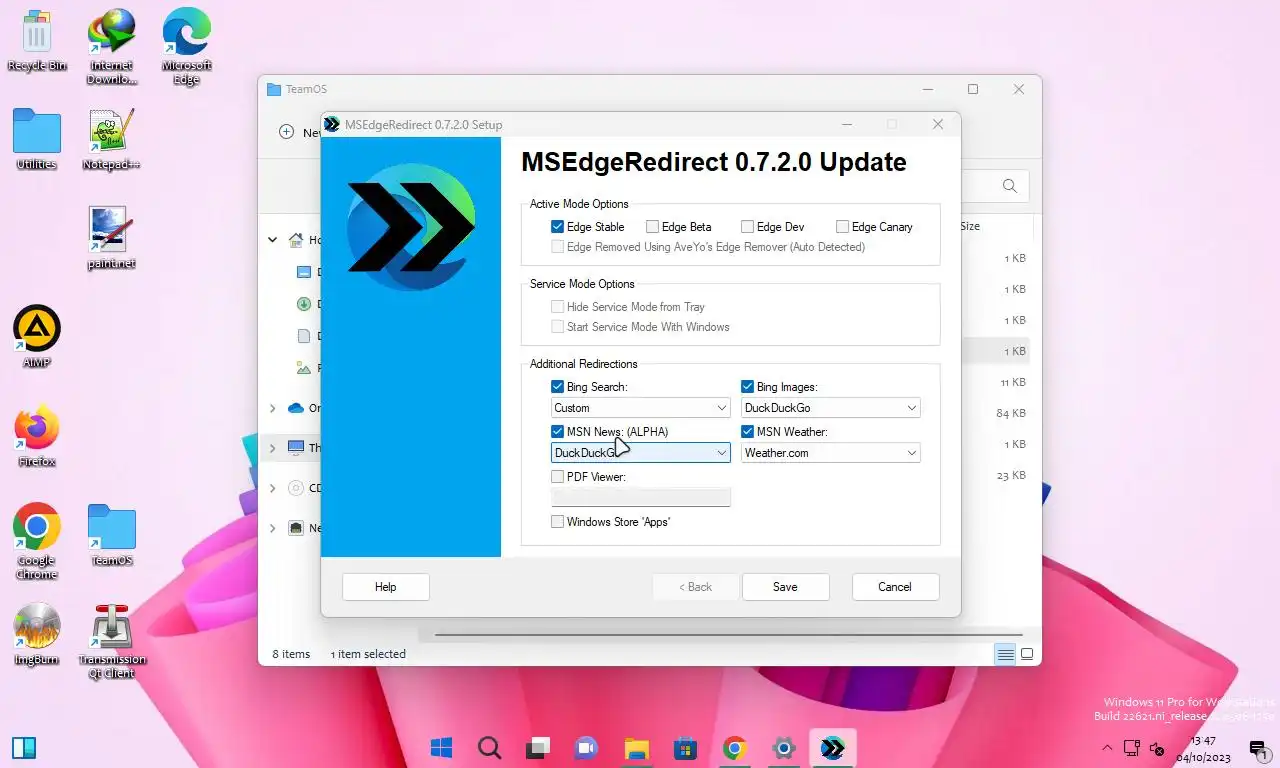This screenshot has height=768, width=1280.
Task: Open Chrome from the taskbar
Action: (734, 747)
